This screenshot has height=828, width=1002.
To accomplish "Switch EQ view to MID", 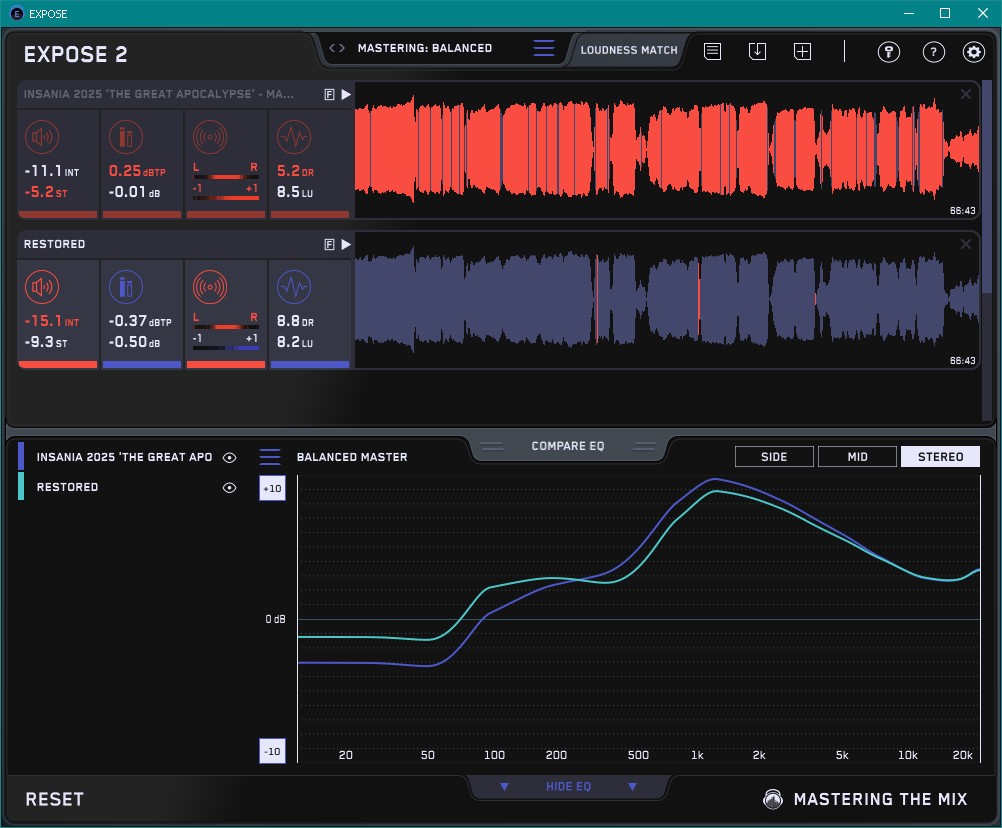I will (x=857, y=457).
